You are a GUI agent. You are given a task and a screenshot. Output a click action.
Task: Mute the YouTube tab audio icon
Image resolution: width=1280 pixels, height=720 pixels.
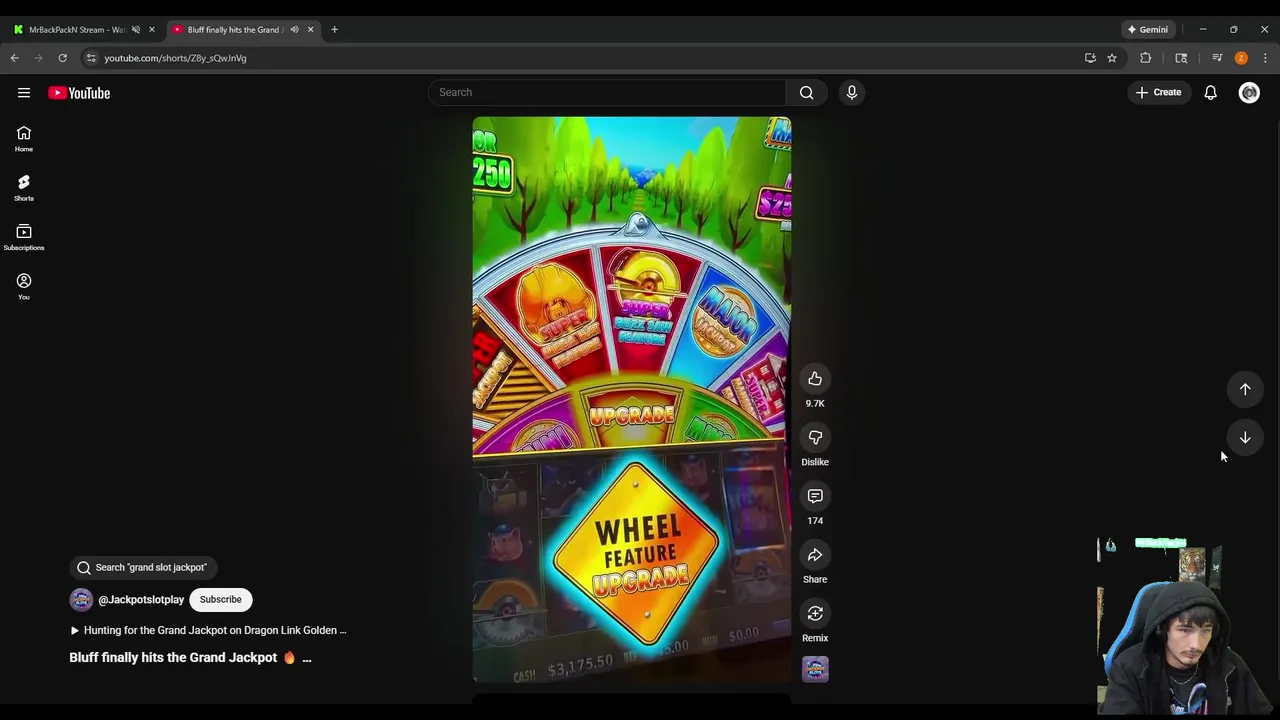[x=294, y=30]
